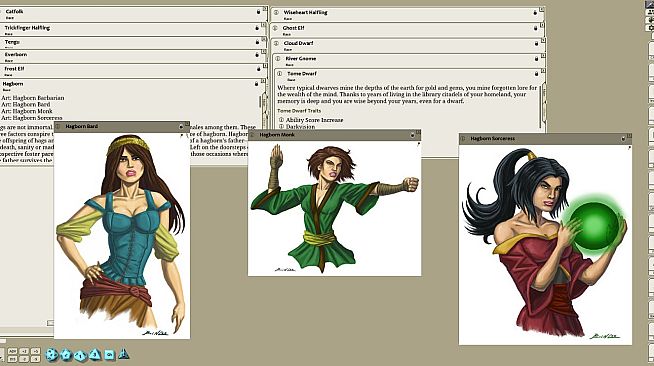Click the +2 modifier button

(x=24, y=351)
